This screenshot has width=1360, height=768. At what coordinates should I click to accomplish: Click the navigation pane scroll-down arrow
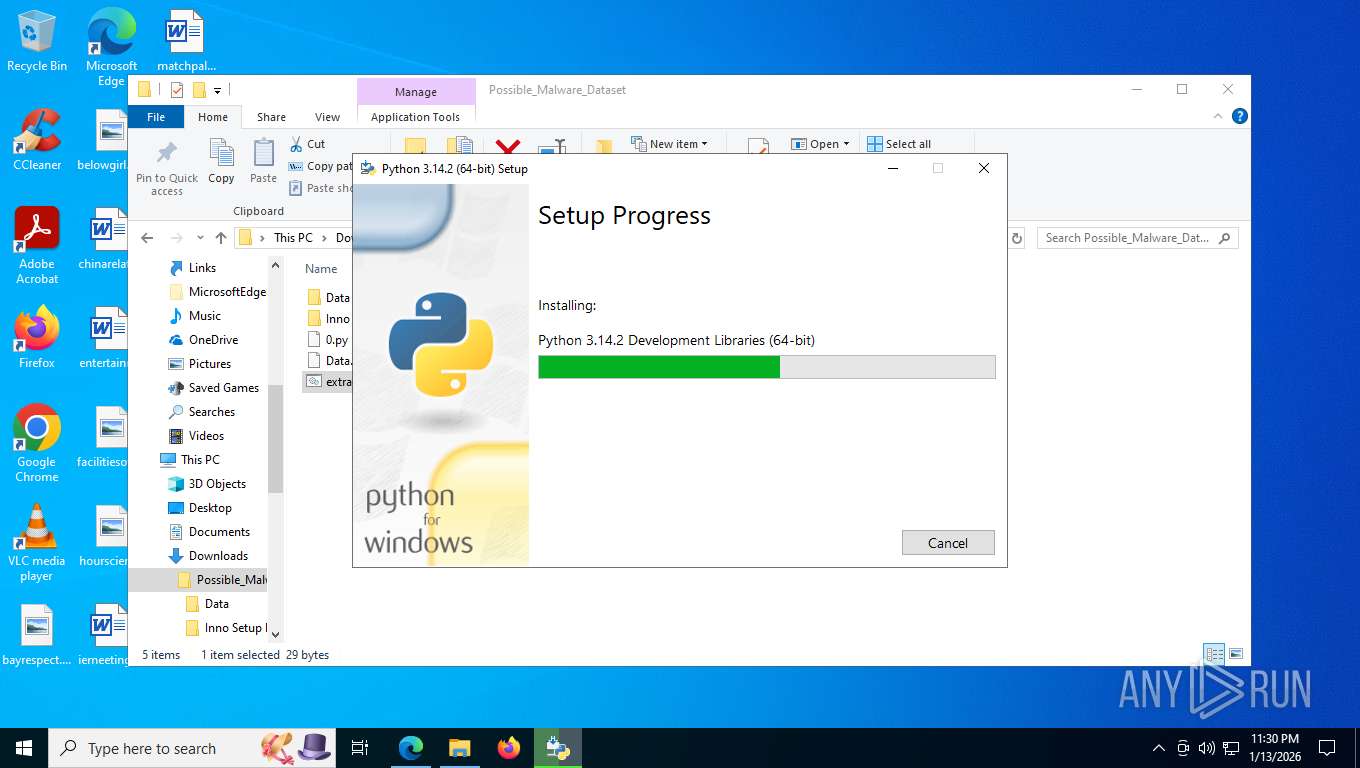click(276, 634)
